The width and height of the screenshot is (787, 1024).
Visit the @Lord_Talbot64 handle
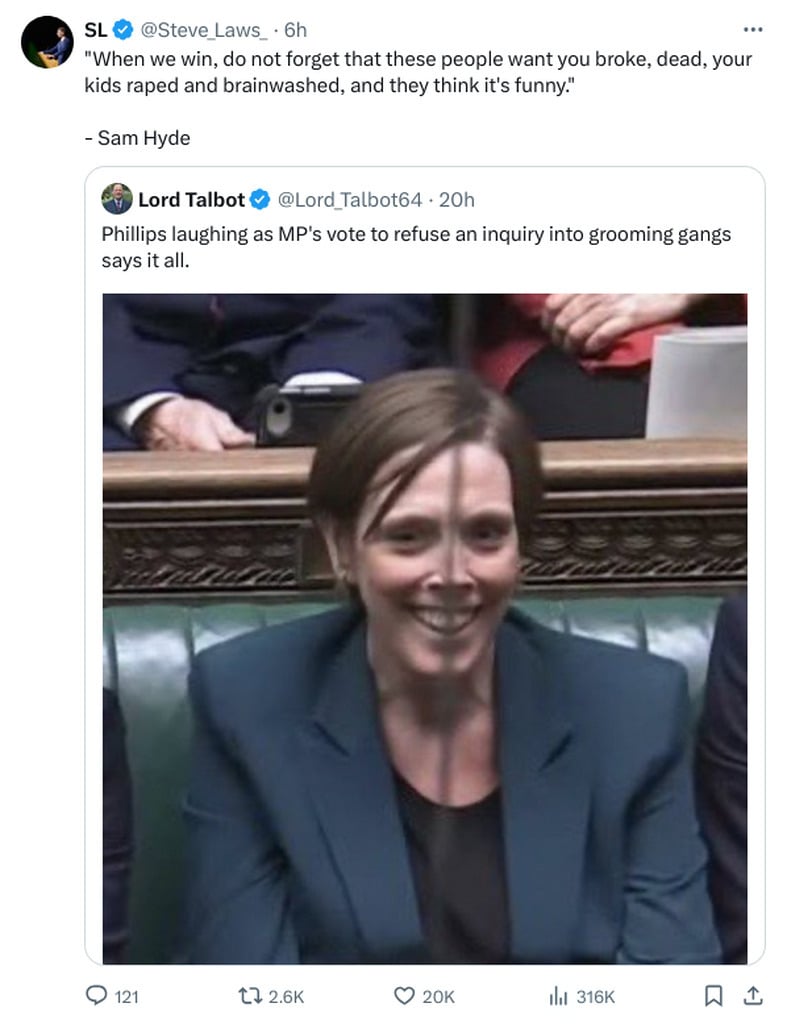(350, 199)
